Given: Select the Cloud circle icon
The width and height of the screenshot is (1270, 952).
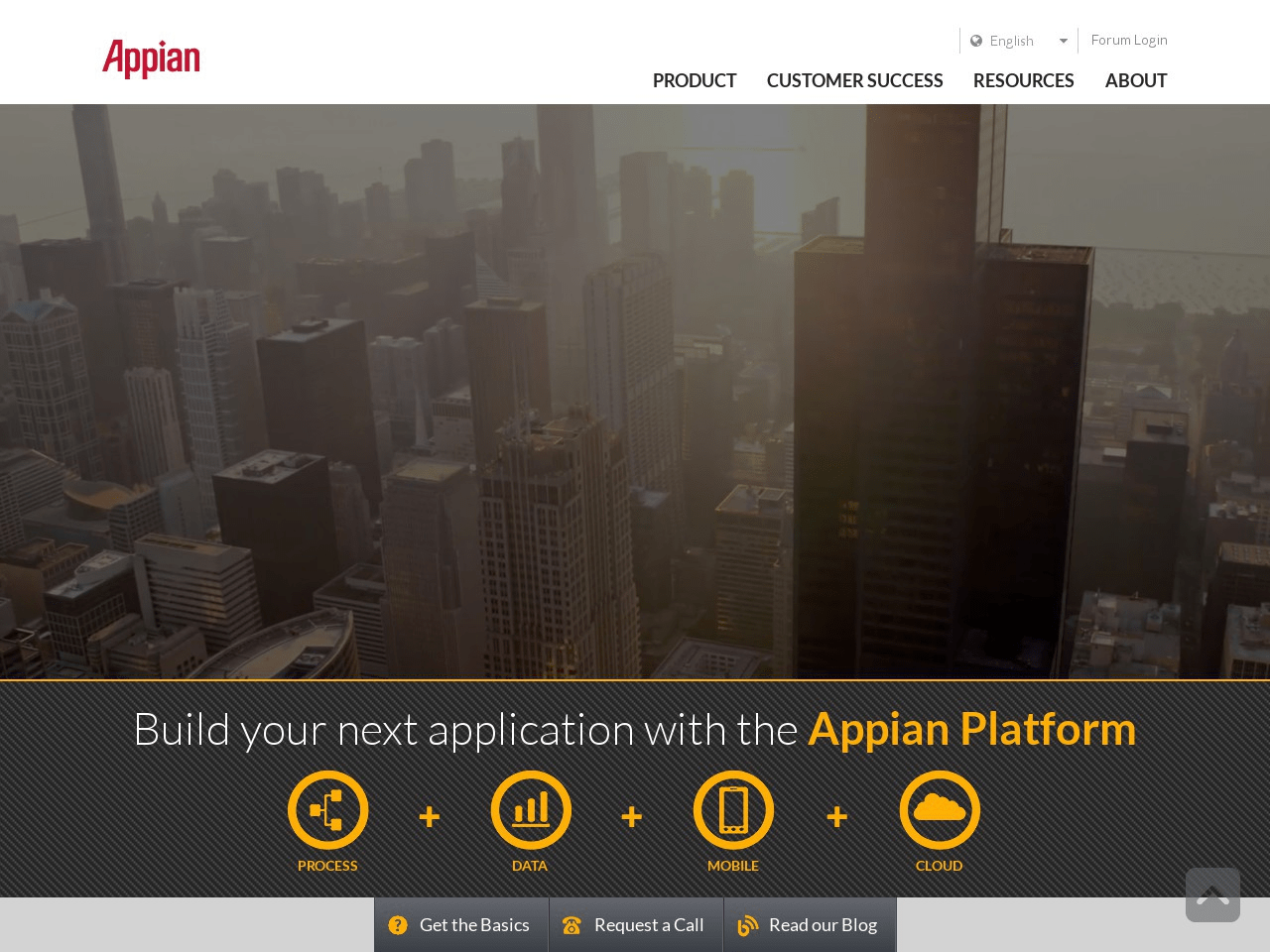Looking at the screenshot, I should (x=940, y=810).
